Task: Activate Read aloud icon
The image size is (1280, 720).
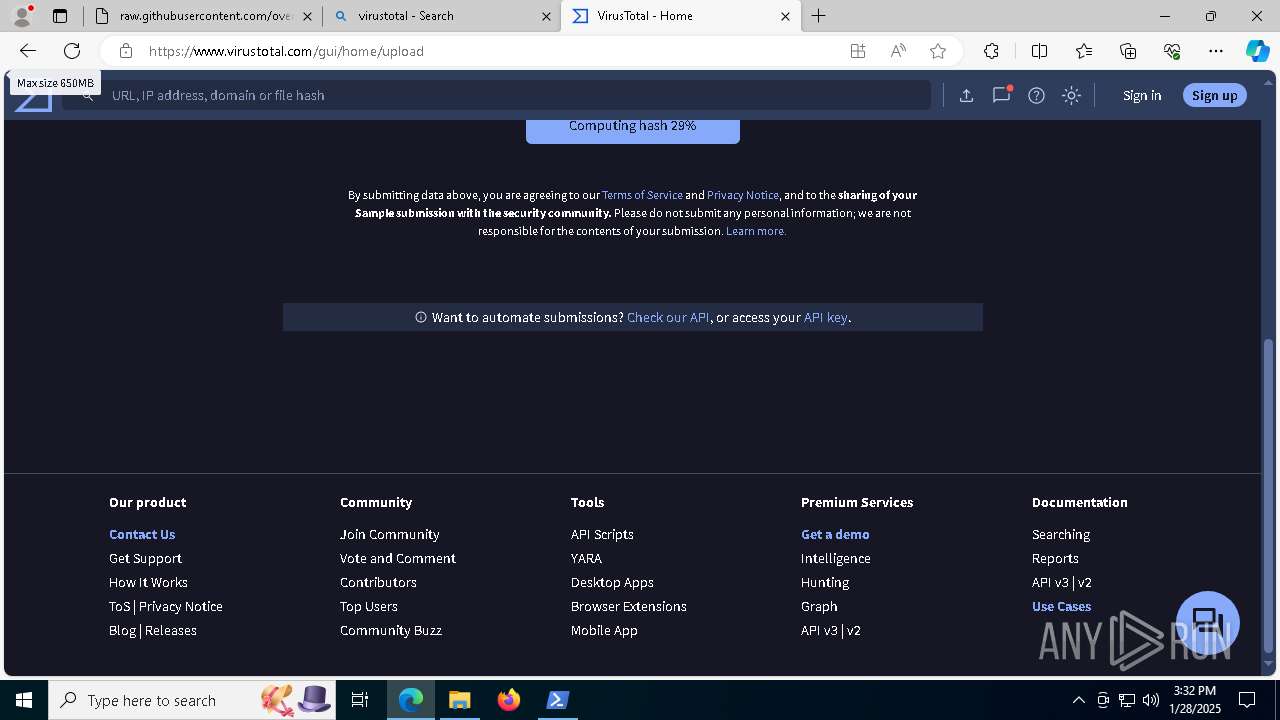Action: (898, 51)
